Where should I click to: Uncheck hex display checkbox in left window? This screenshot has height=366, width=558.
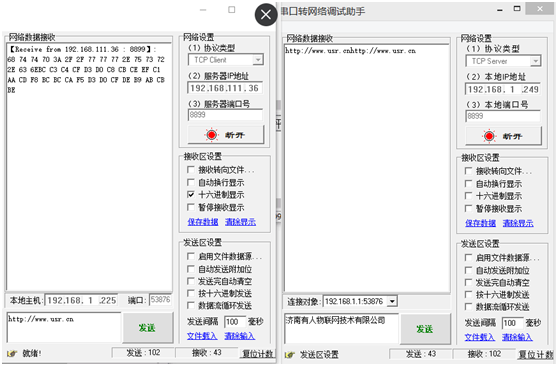pyautogui.click(x=191, y=194)
